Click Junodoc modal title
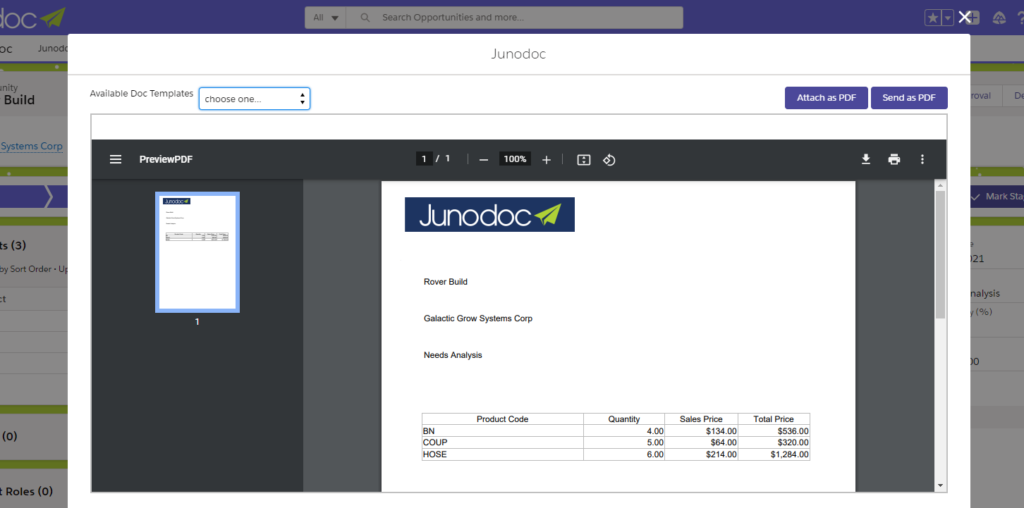 click(519, 54)
